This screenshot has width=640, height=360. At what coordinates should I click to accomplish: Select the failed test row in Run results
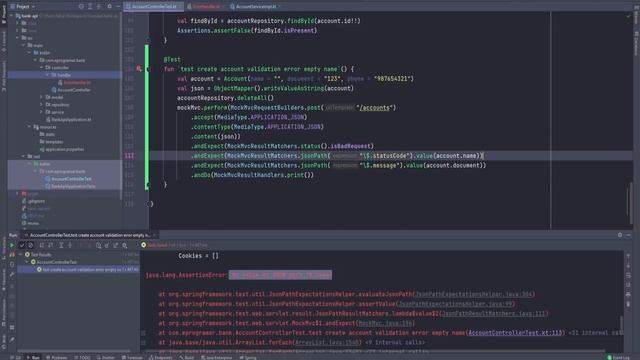point(78,269)
